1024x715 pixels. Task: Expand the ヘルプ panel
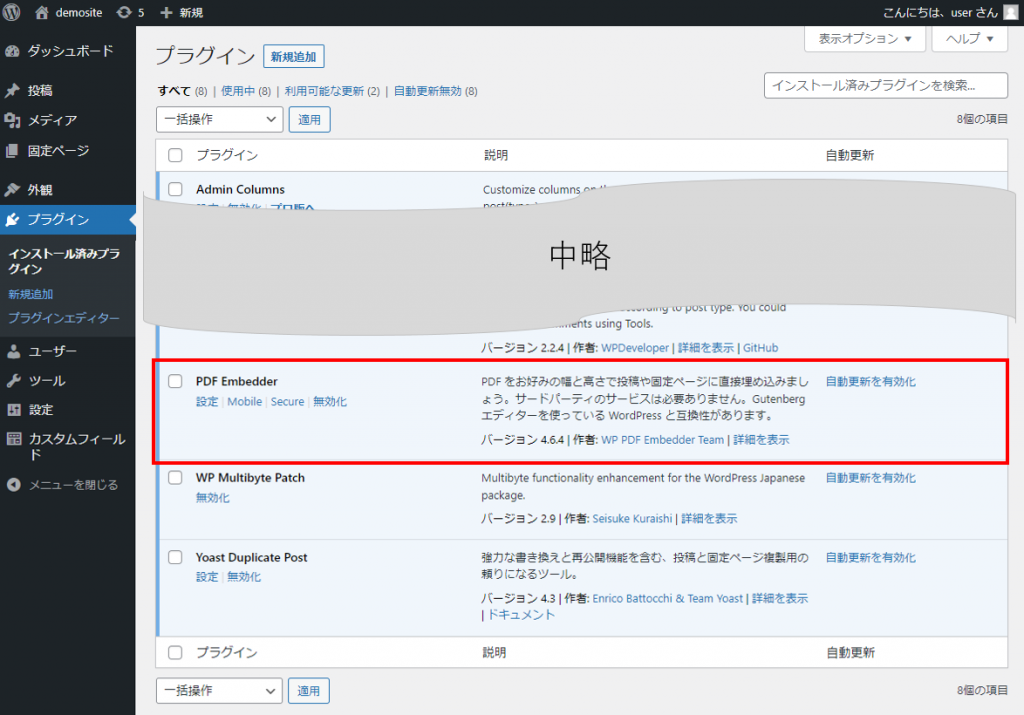[969, 38]
